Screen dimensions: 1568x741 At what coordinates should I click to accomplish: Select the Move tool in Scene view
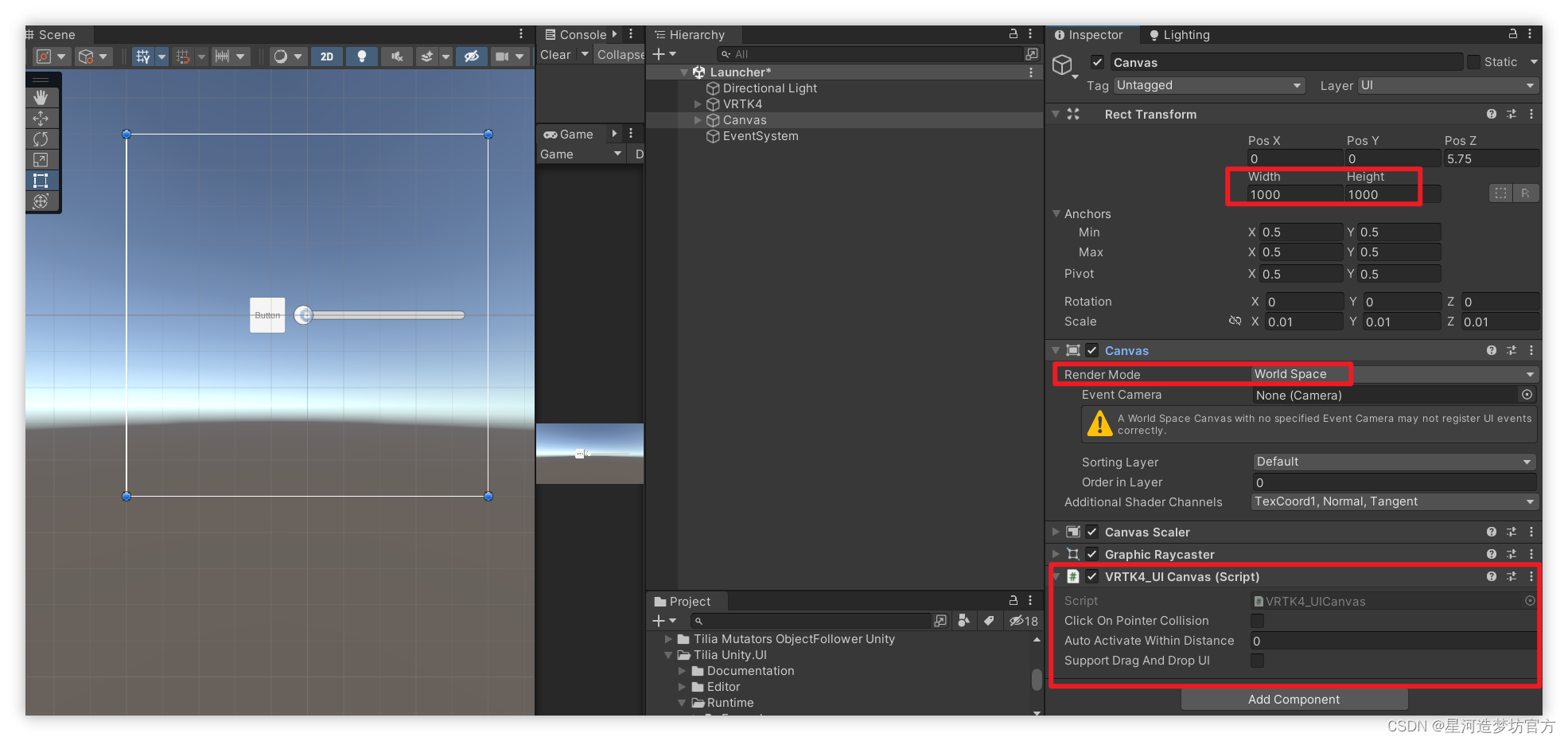[x=41, y=118]
